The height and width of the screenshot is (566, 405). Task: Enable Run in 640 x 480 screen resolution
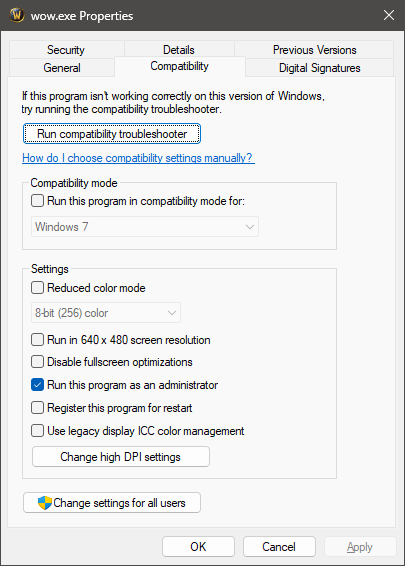(38, 340)
